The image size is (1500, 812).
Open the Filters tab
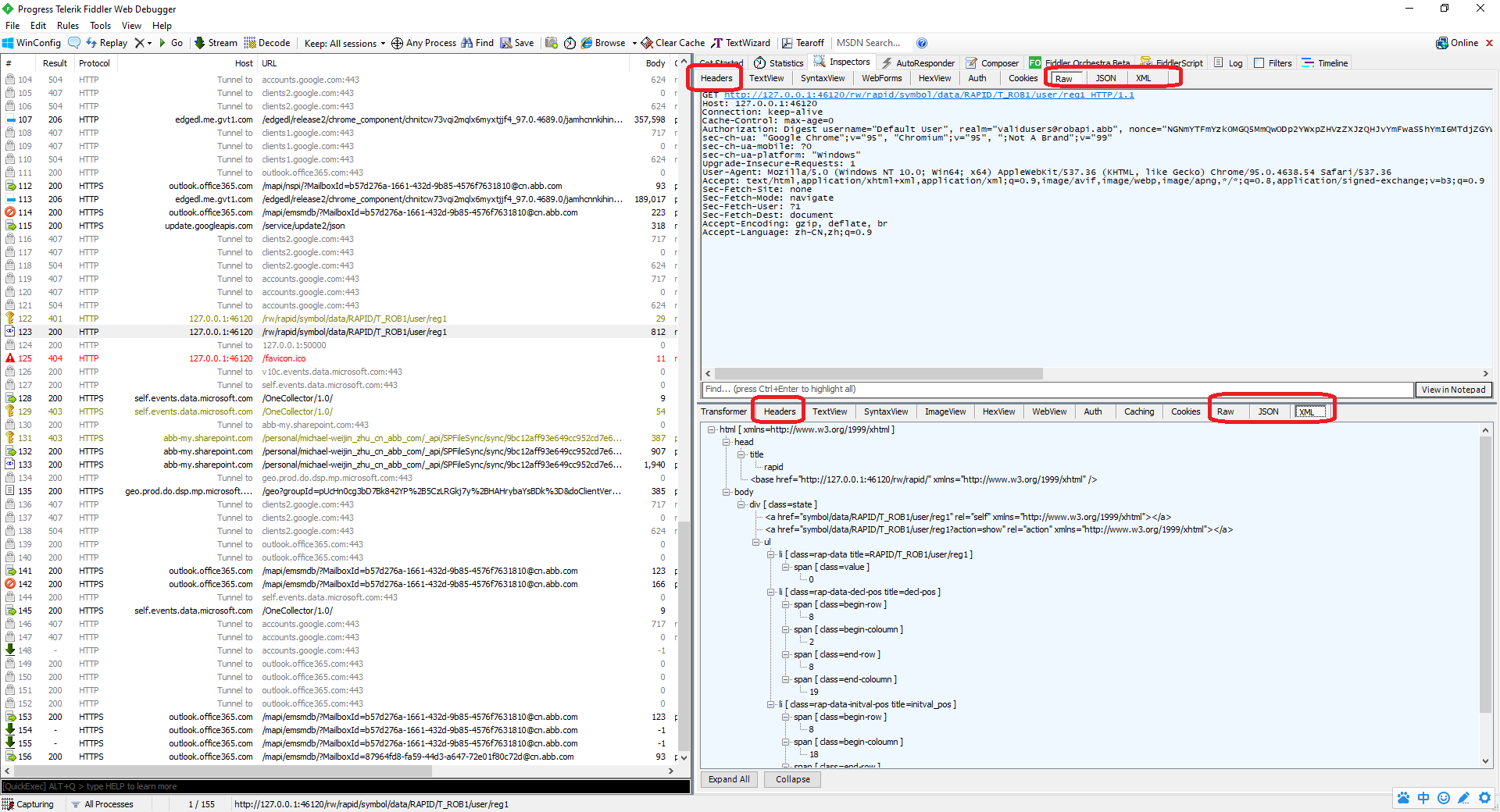coord(1273,63)
